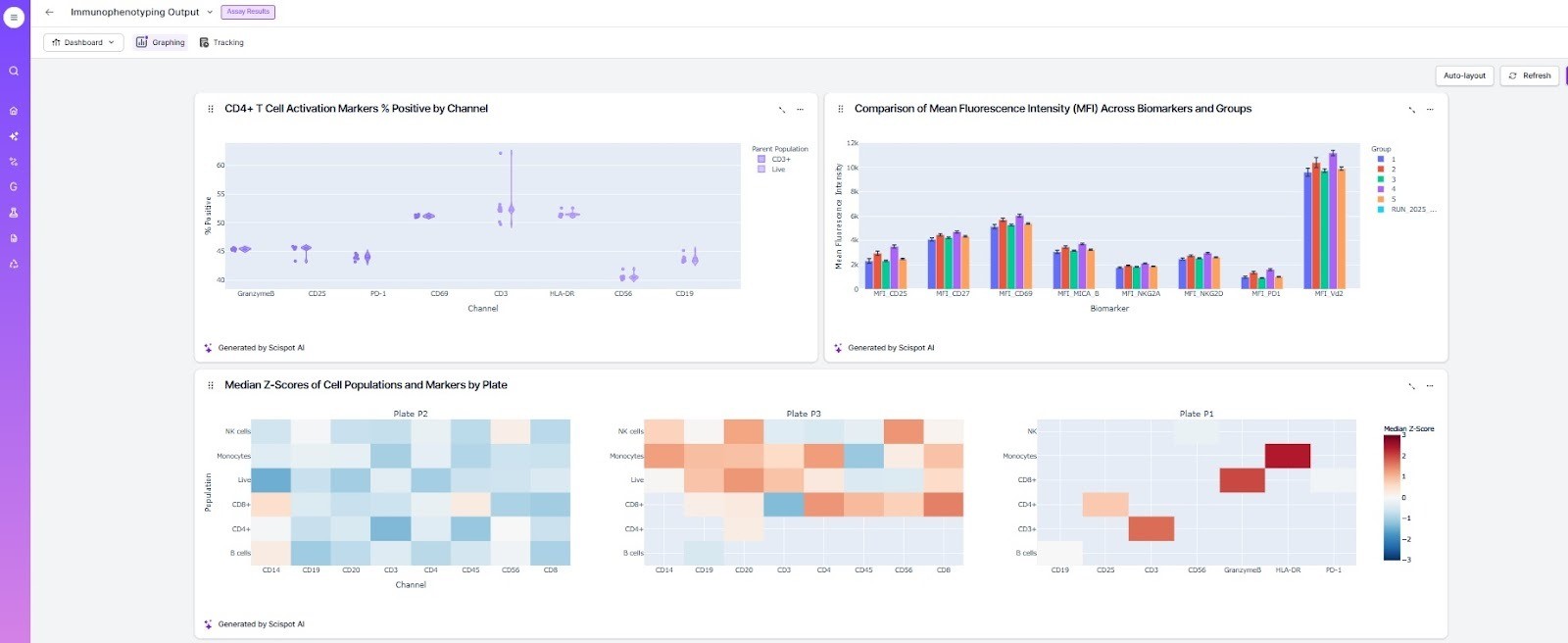
Task: Toggle Group 2 in the MFI chart legend
Action: click(x=1386, y=169)
